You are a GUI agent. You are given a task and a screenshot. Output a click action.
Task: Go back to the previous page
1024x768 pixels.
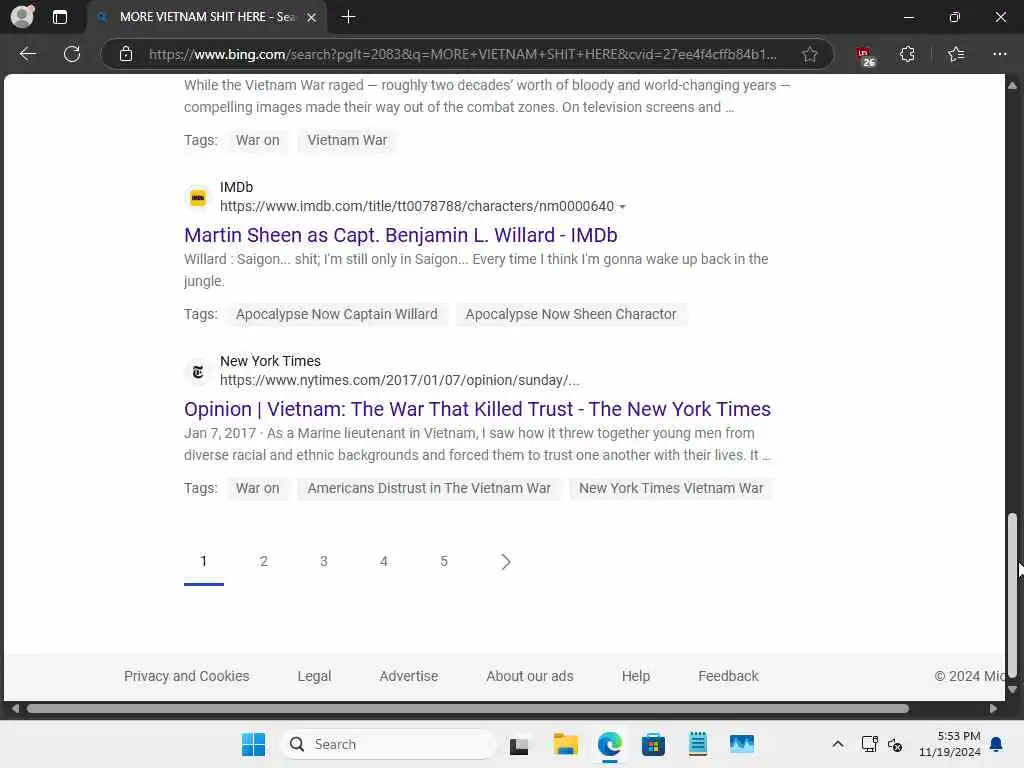27,54
